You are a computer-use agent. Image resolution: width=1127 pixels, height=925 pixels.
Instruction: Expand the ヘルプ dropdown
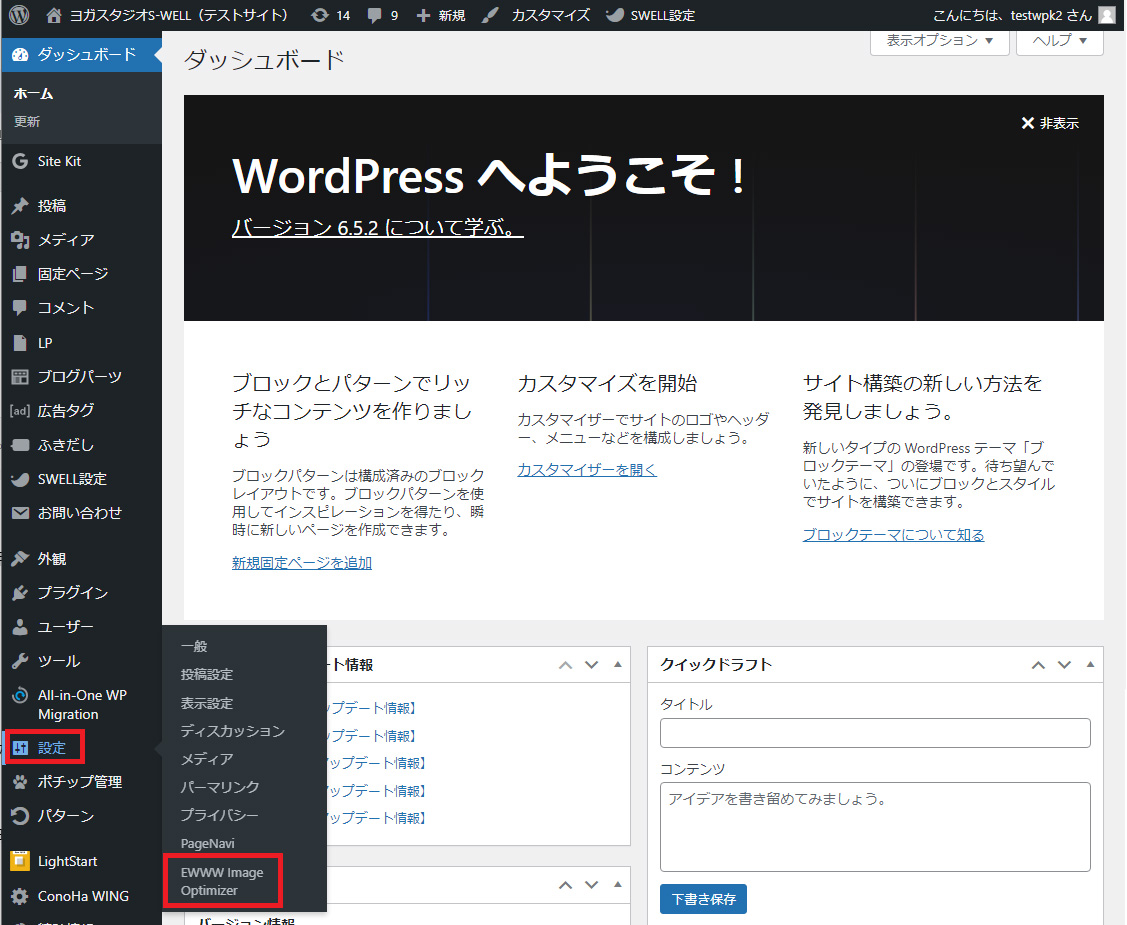(x=1059, y=41)
